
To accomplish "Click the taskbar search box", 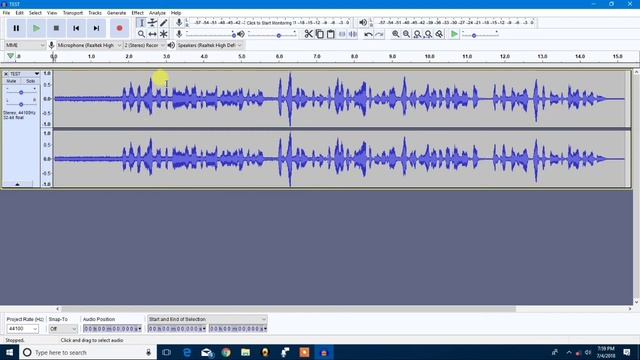I will (x=88, y=352).
